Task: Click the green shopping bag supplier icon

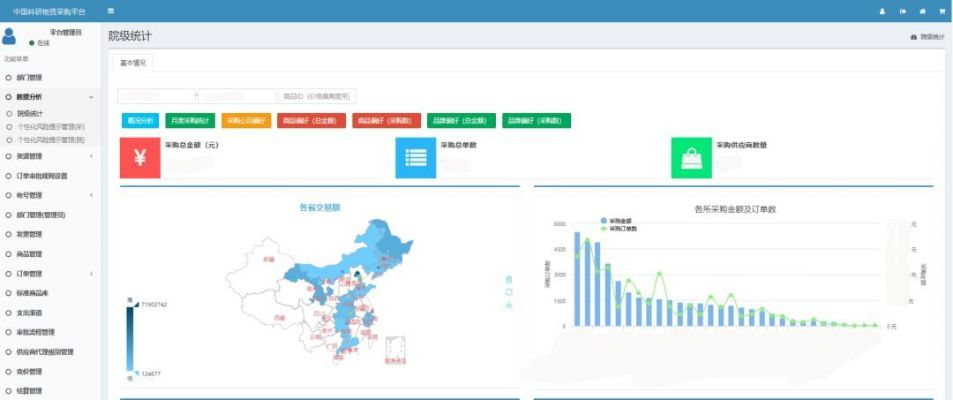Action: pyautogui.click(x=691, y=158)
